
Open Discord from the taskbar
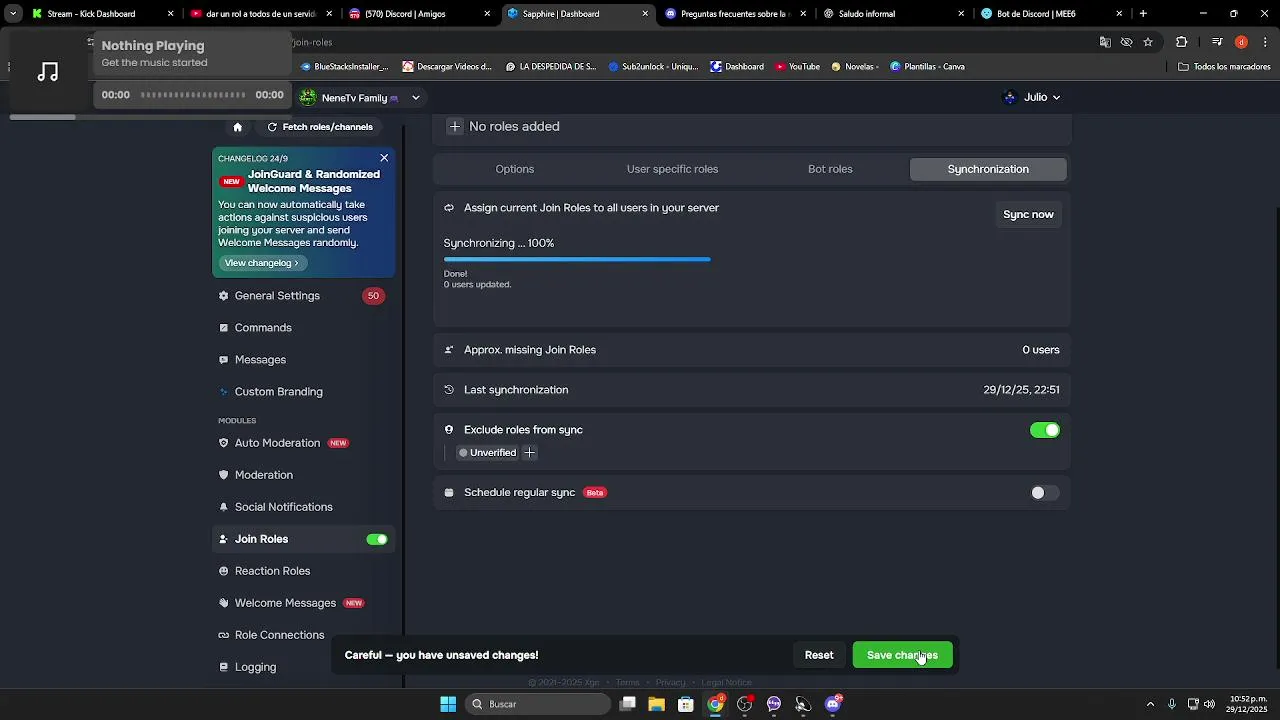click(x=833, y=704)
